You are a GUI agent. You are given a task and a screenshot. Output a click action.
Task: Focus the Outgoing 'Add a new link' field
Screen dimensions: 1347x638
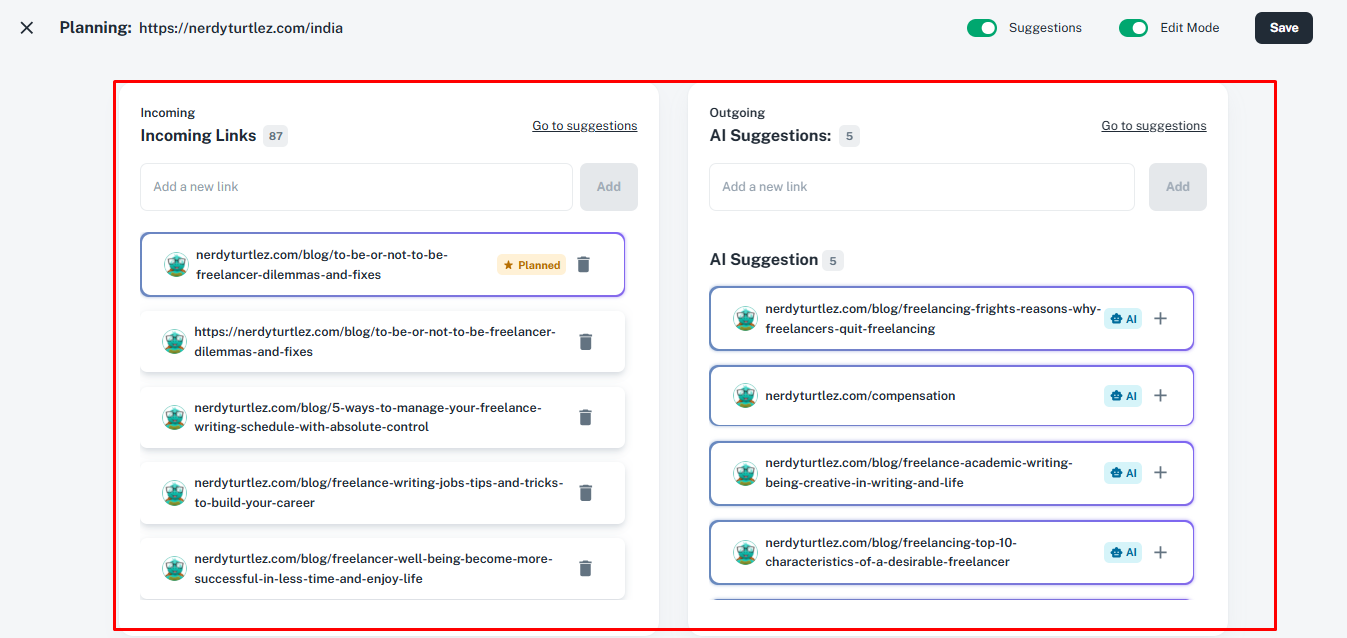[x=922, y=187]
